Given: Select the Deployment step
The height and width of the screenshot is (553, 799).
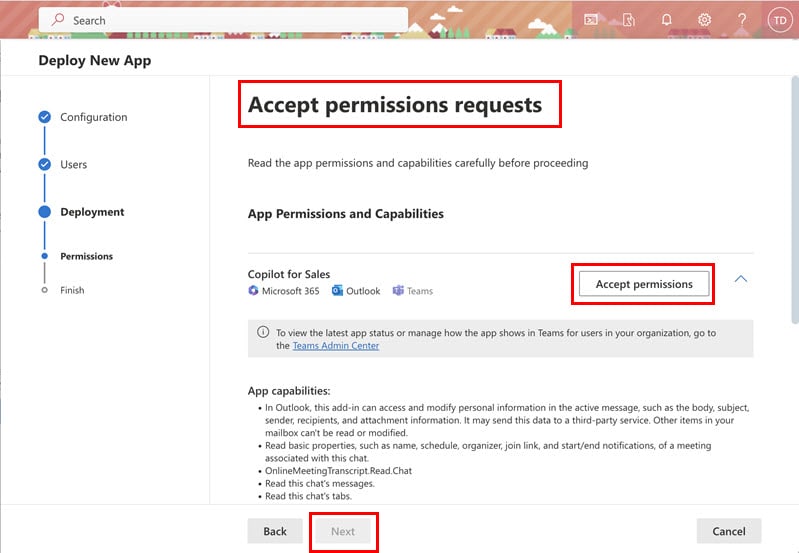Looking at the screenshot, I should 92,212.
